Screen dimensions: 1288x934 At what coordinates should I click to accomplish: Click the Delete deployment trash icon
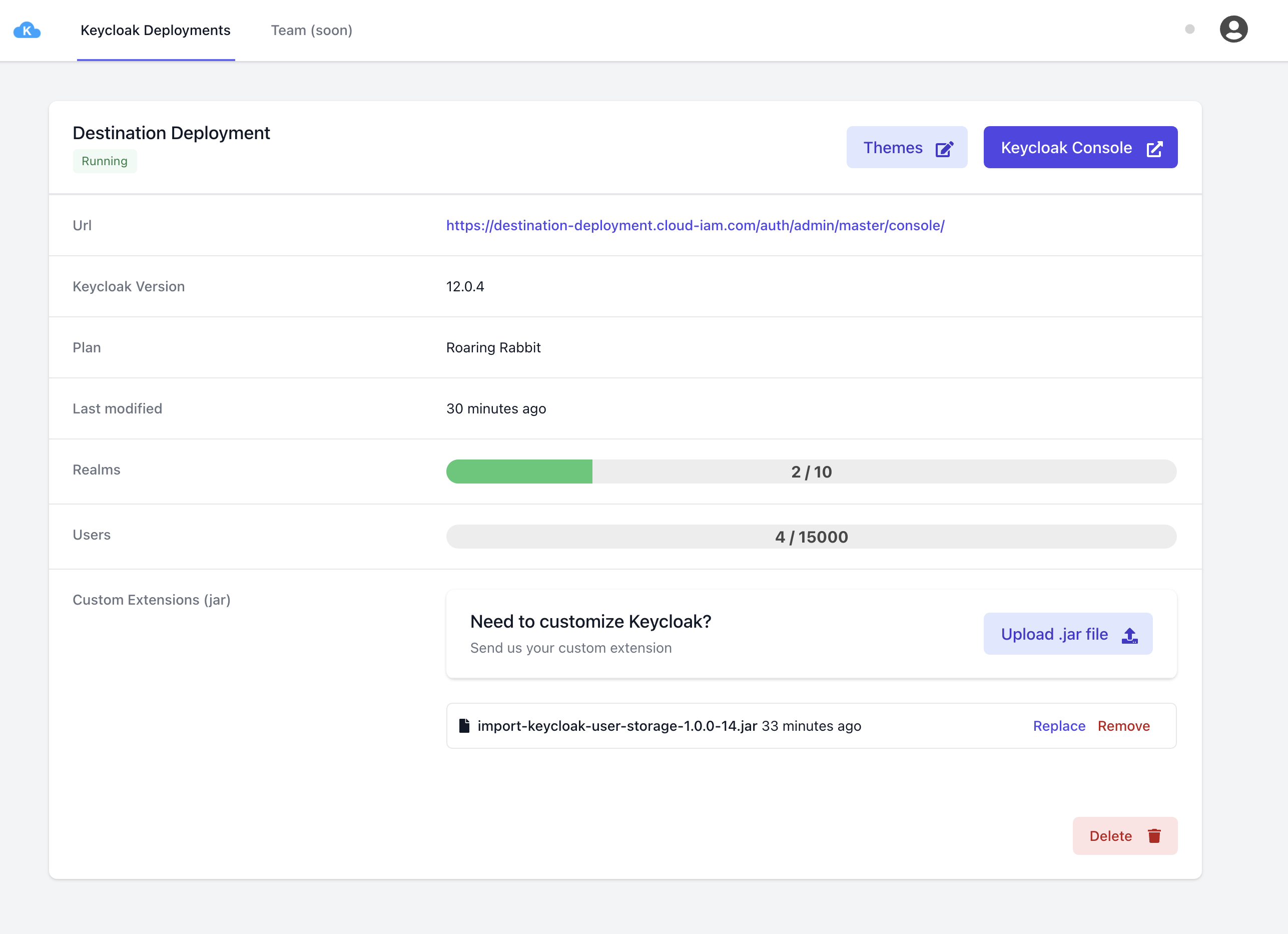[1153, 836]
